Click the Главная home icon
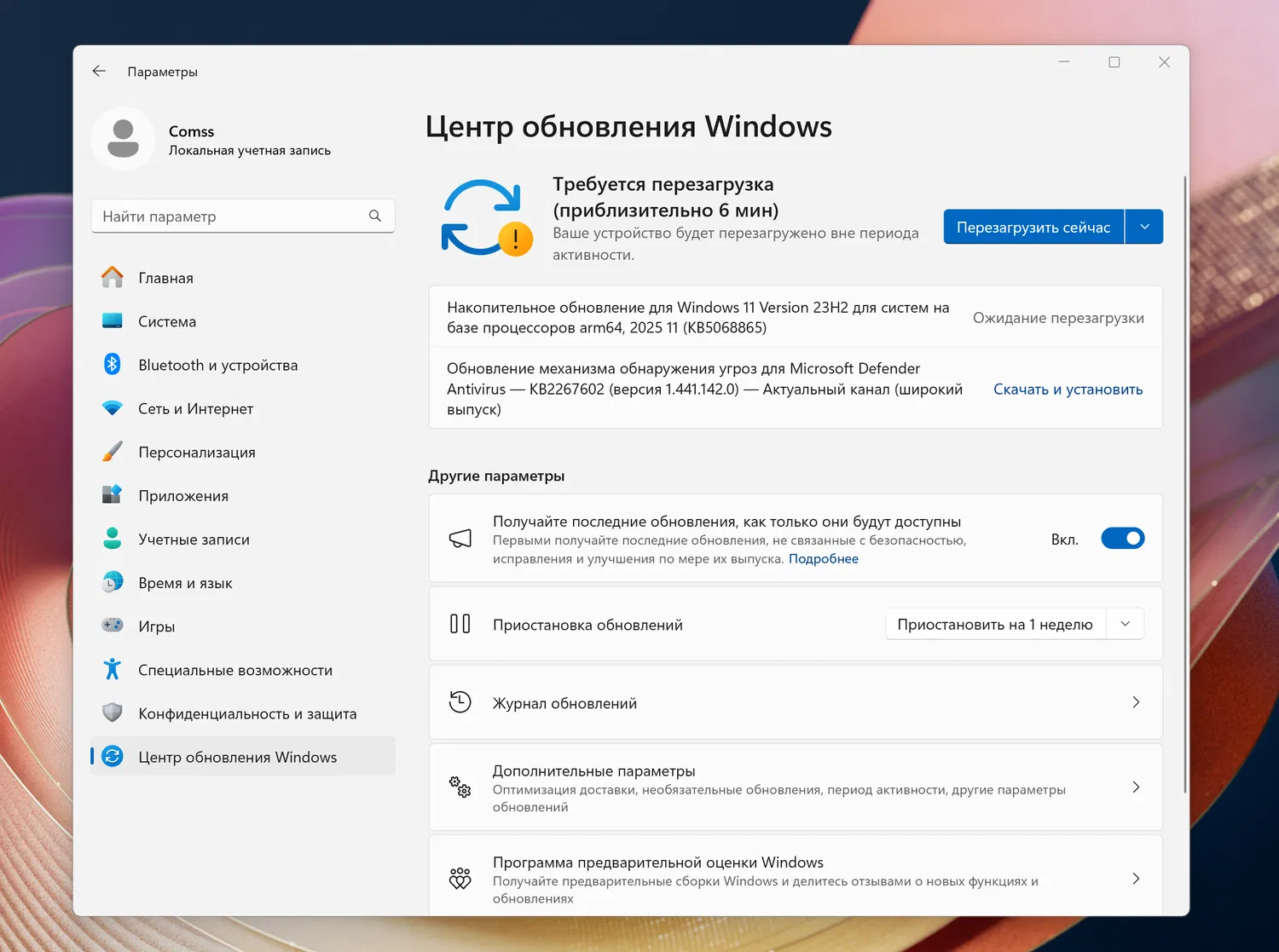The width and height of the screenshot is (1279, 952). click(113, 277)
